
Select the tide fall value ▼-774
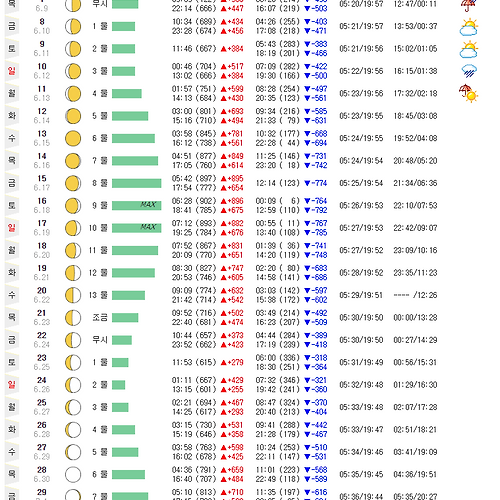[316, 183]
